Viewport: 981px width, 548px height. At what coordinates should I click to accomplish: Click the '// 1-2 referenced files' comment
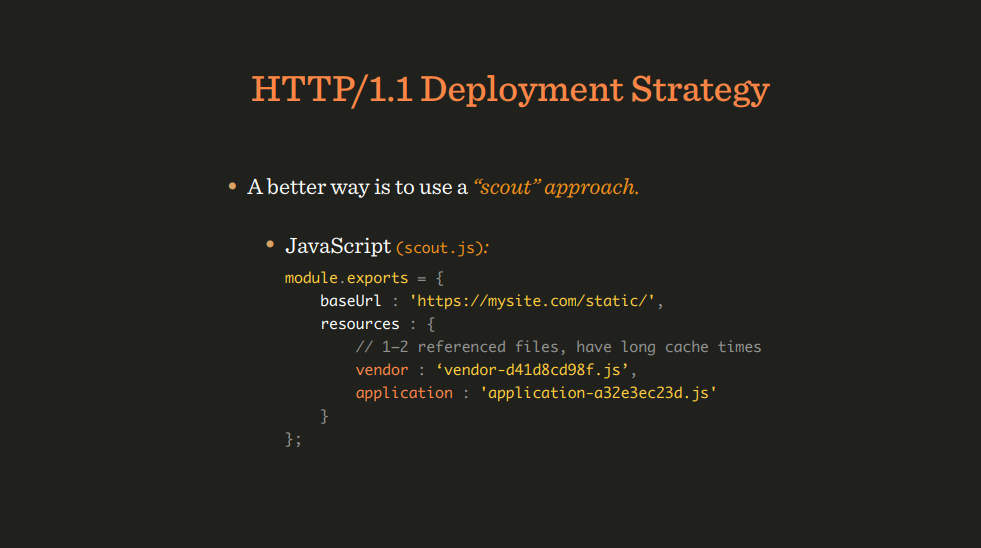(558, 347)
